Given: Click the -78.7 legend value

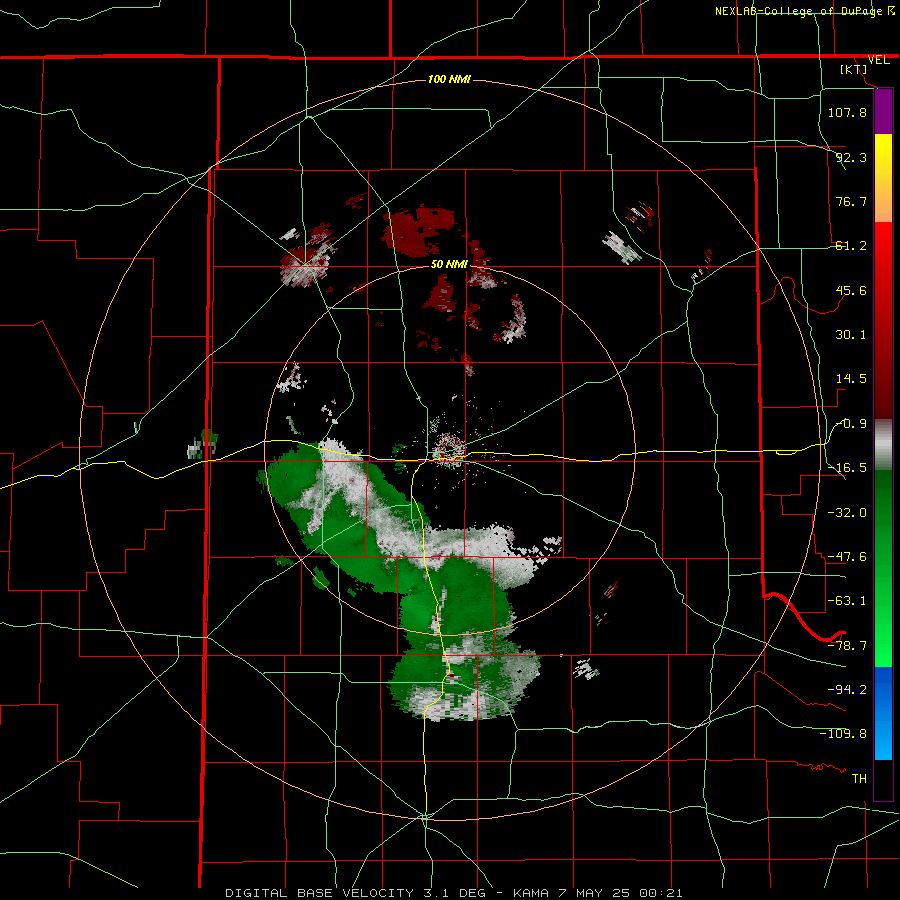Looking at the screenshot, I should pos(847,645).
